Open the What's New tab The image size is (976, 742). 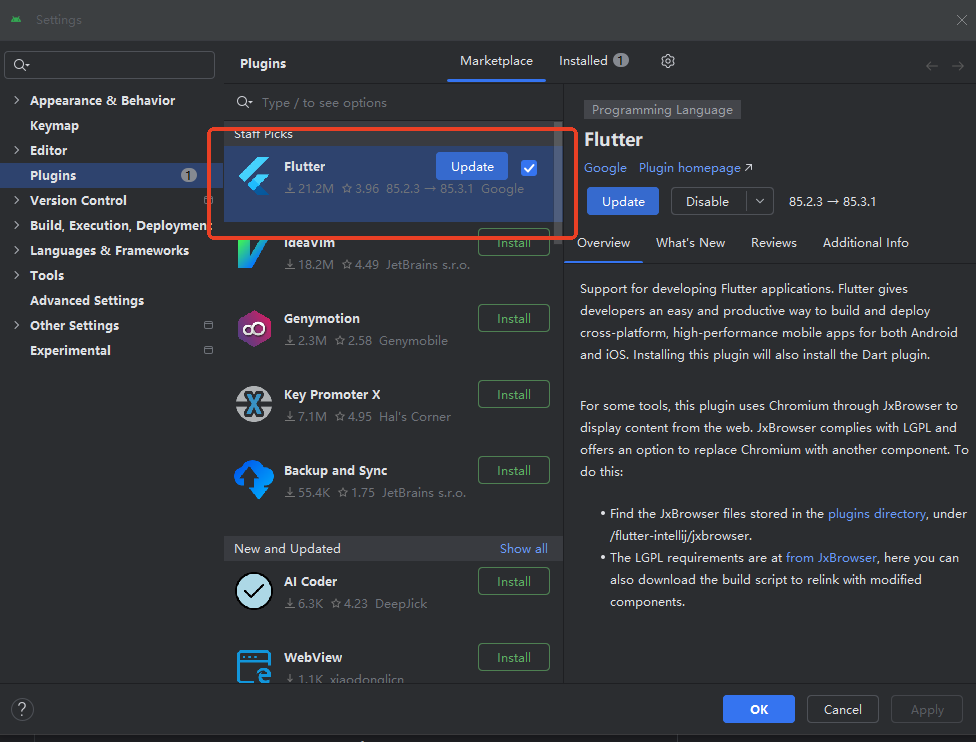click(x=690, y=243)
